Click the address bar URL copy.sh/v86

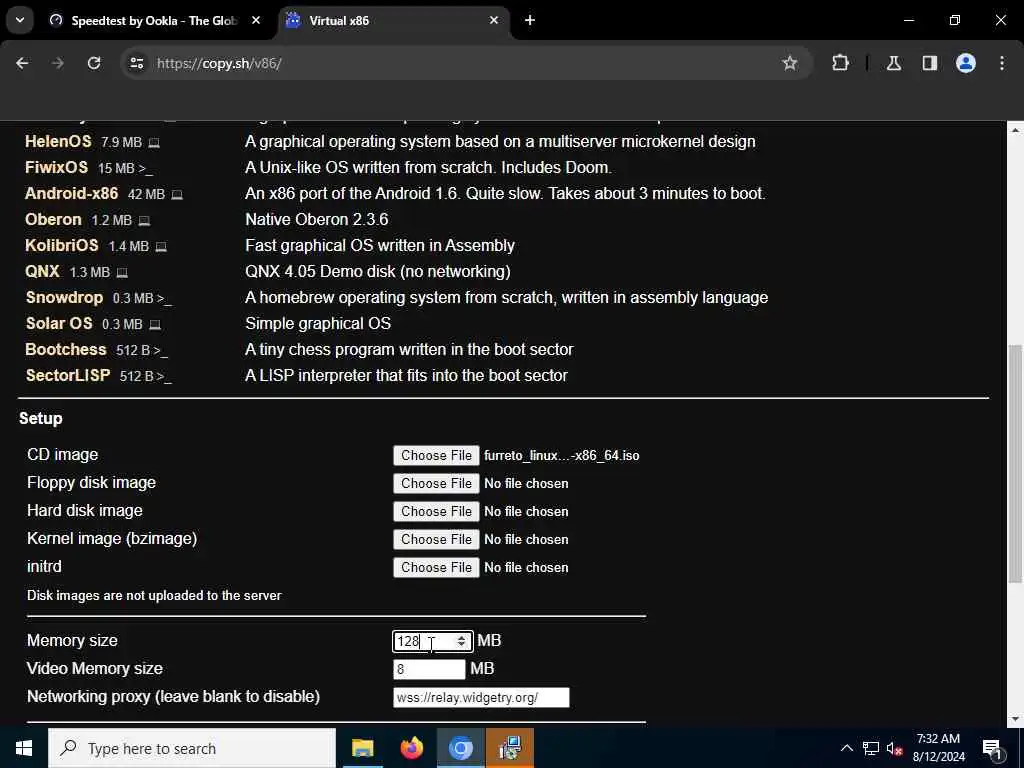[219, 63]
